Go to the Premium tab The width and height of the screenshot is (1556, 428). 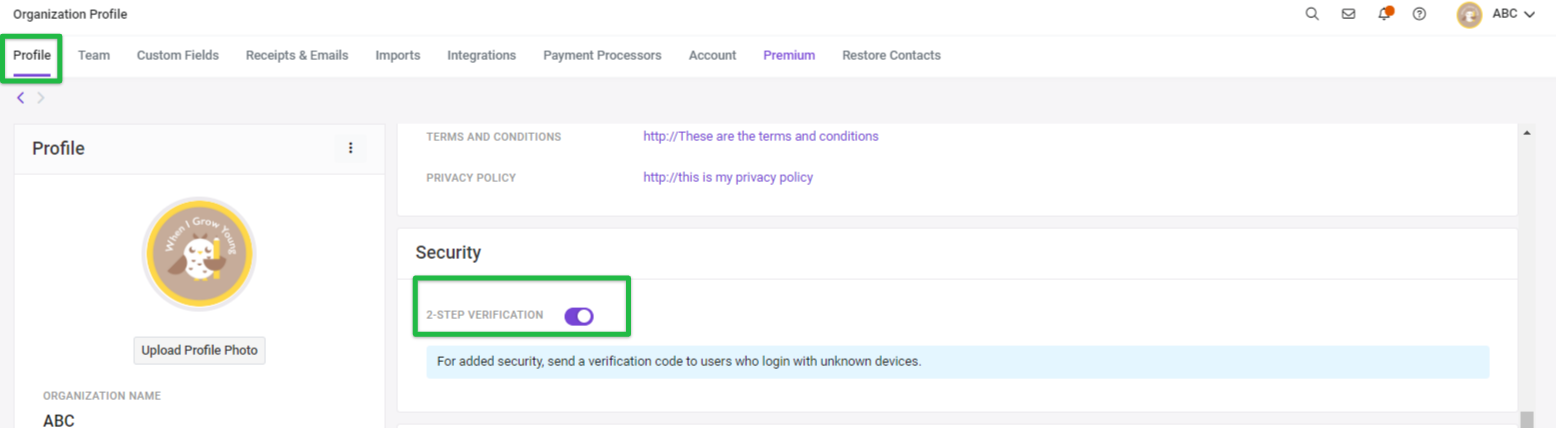click(x=789, y=55)
